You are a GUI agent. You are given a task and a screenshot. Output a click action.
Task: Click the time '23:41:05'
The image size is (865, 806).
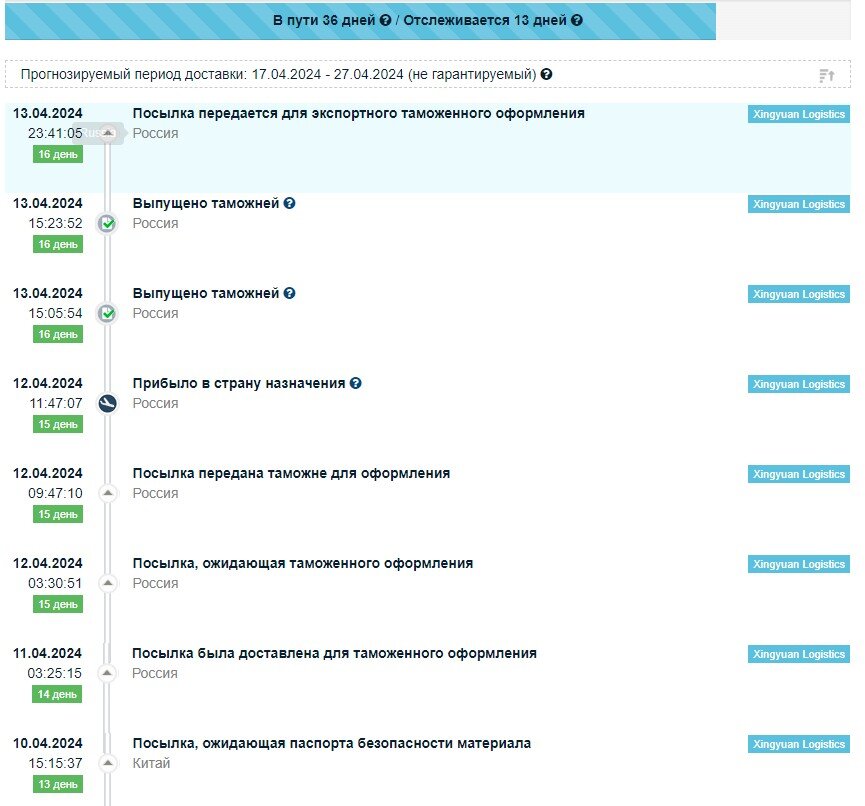(55, 133)
